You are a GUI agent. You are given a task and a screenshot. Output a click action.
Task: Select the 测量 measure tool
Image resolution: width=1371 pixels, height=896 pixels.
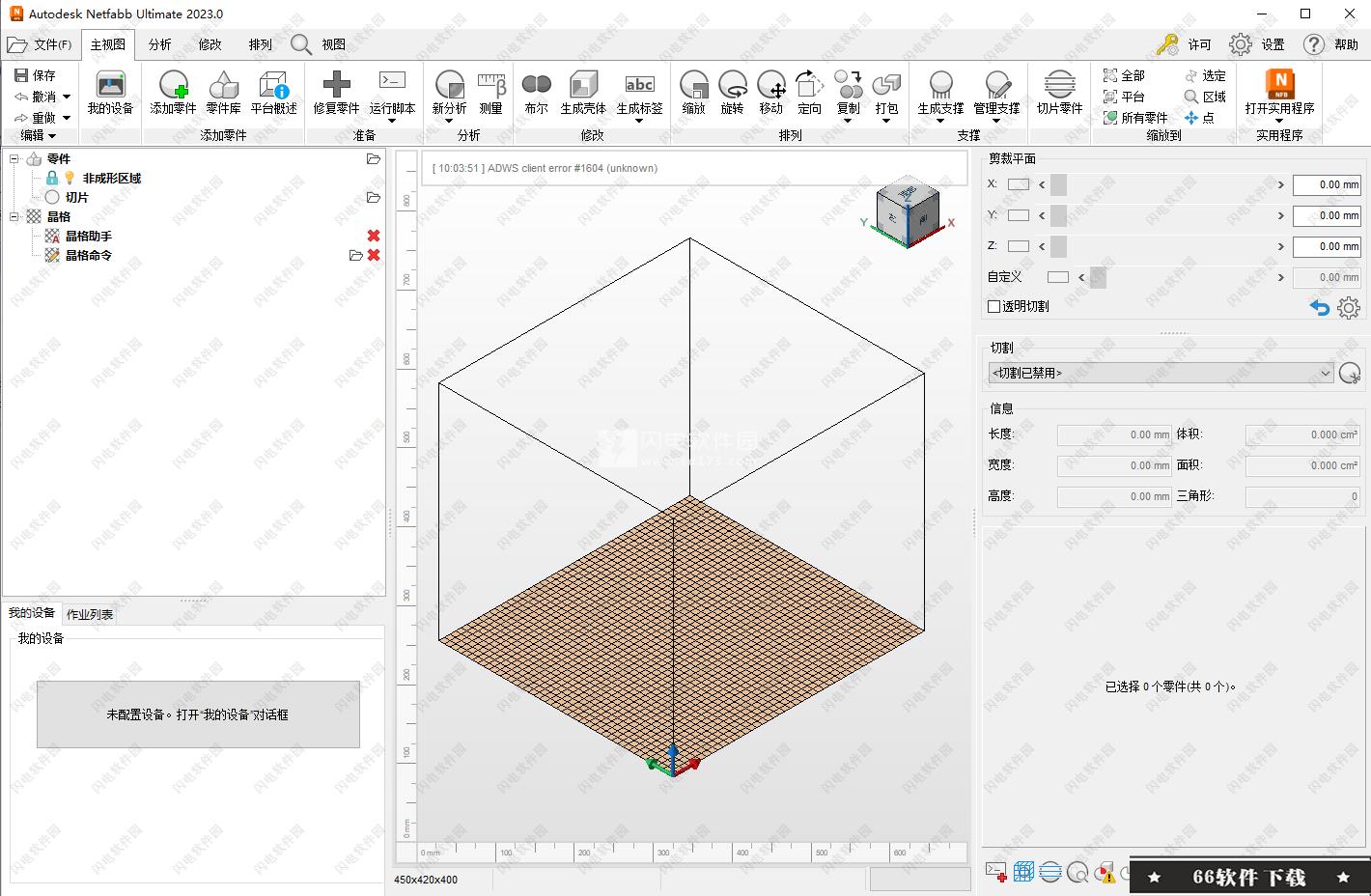point(491,93)
